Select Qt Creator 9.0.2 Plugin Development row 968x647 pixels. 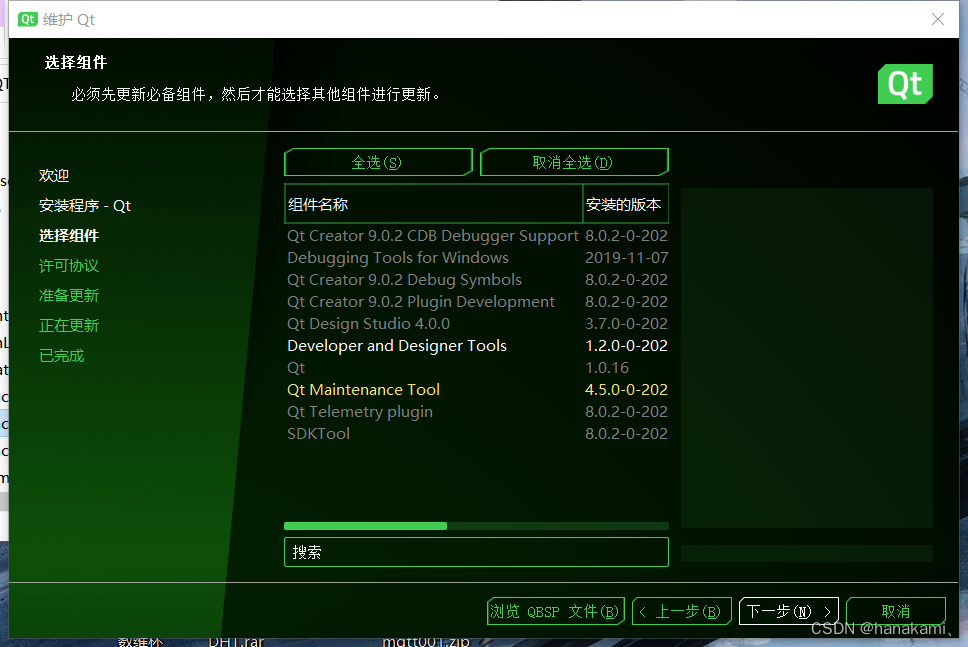pyautogui.click(x=476, y=302)
